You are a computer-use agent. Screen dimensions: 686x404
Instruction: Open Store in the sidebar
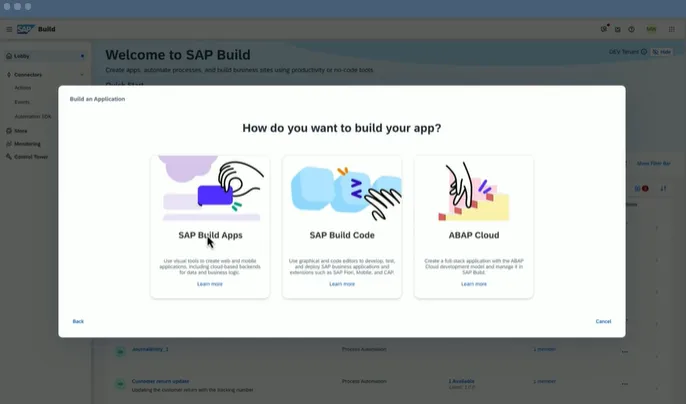(x=21, y=131)
